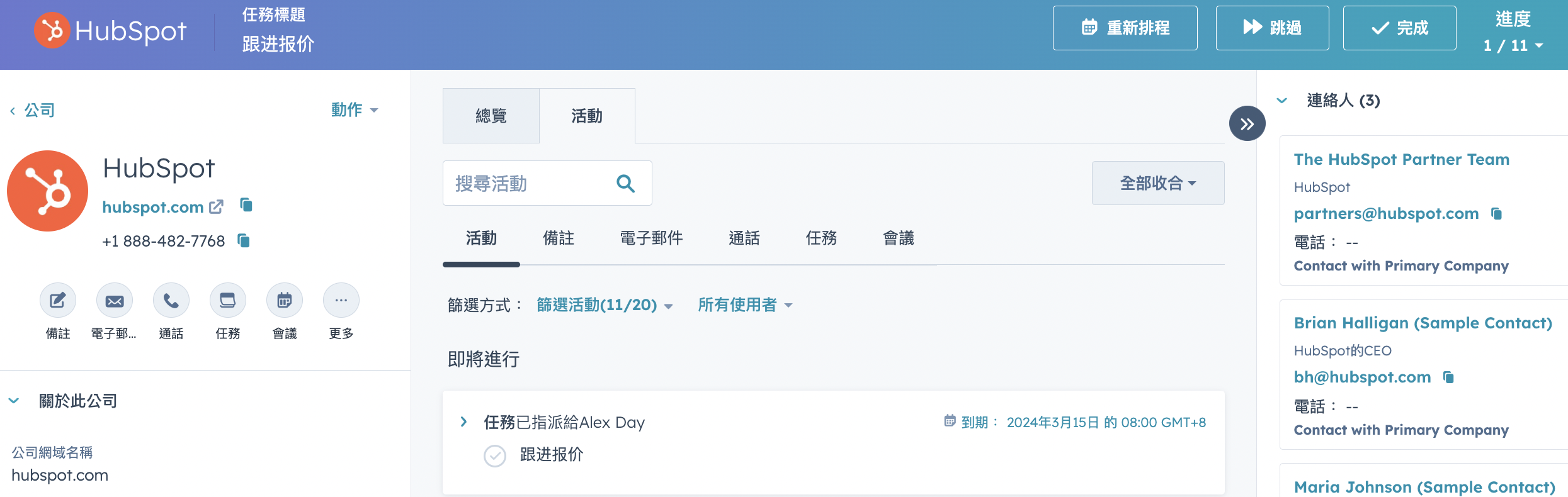1568x497 pixels.
Task: Copy bh@hubspot.com email address
Action: [1449, 377]
